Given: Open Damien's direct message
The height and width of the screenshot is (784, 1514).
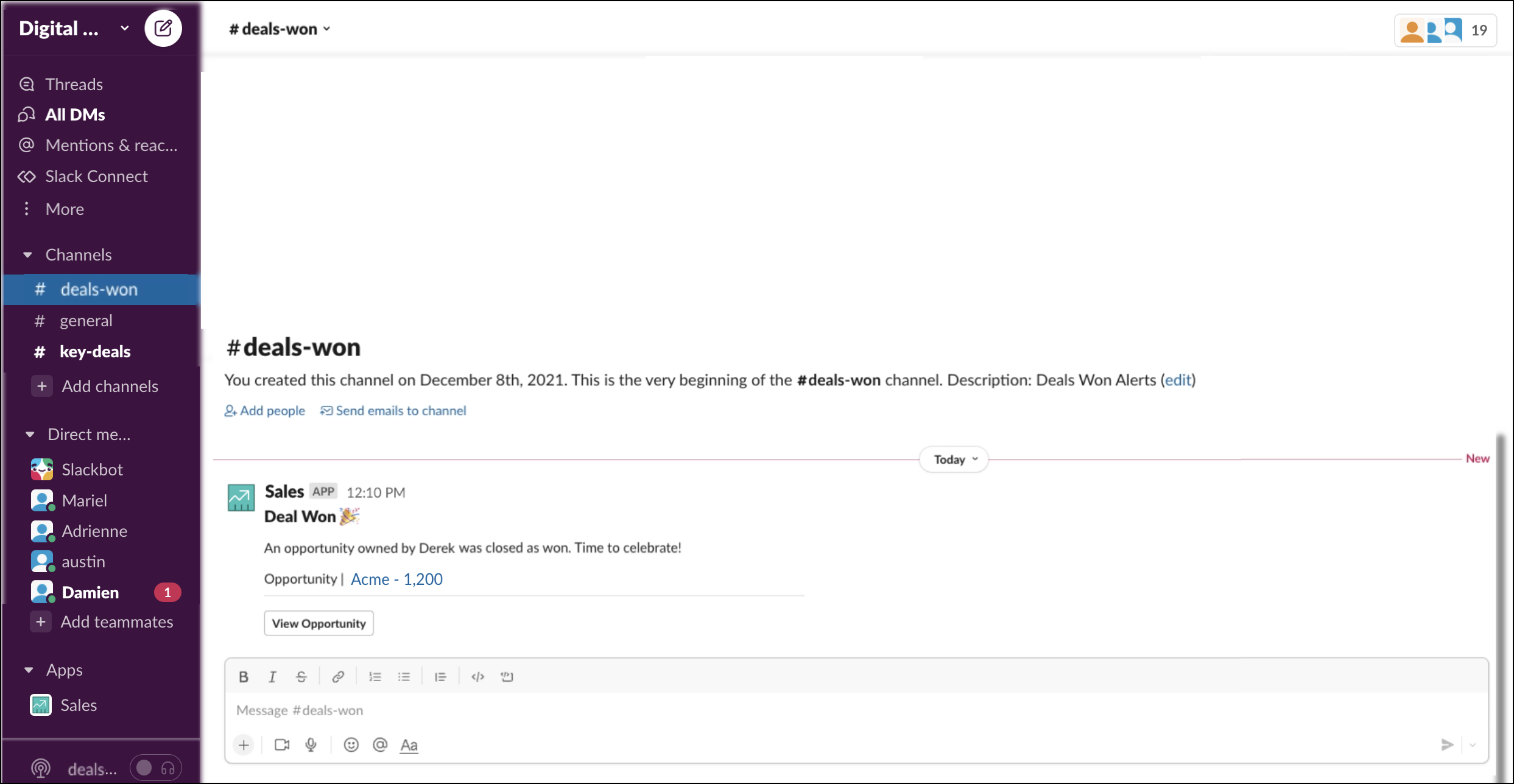Looking at the screenshot, I should tap(90, 592).
